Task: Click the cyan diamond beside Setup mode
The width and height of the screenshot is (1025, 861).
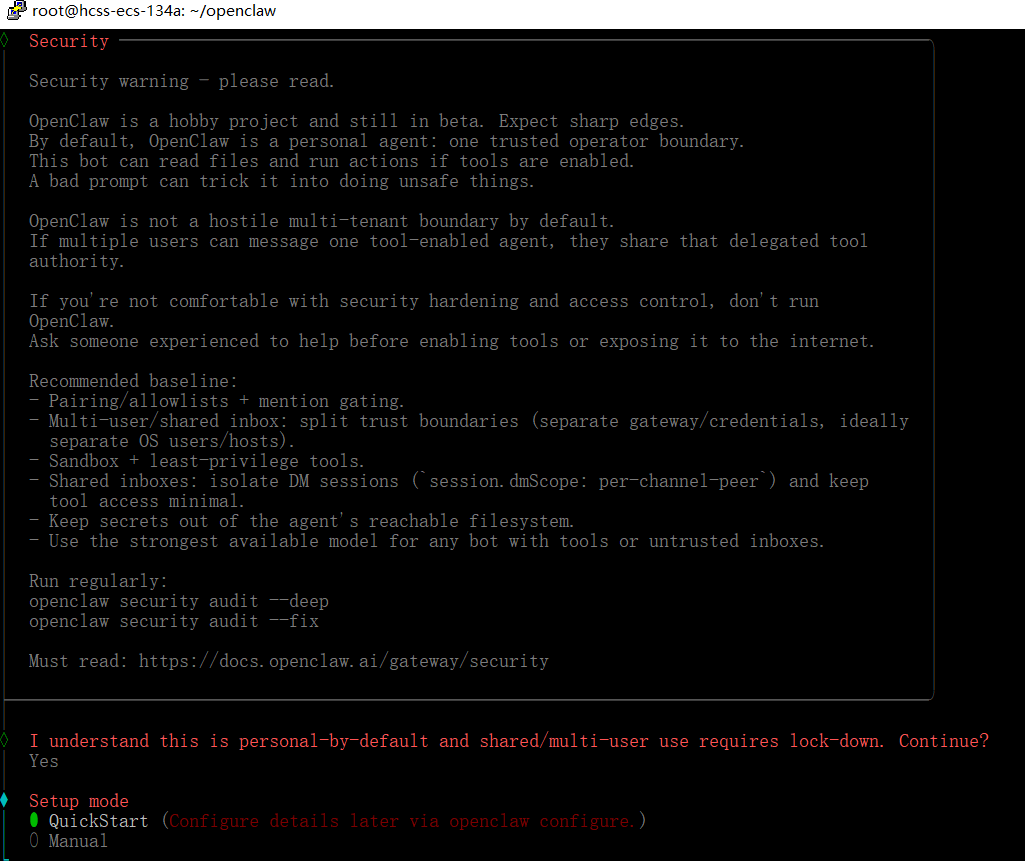Action: point(5,800)
